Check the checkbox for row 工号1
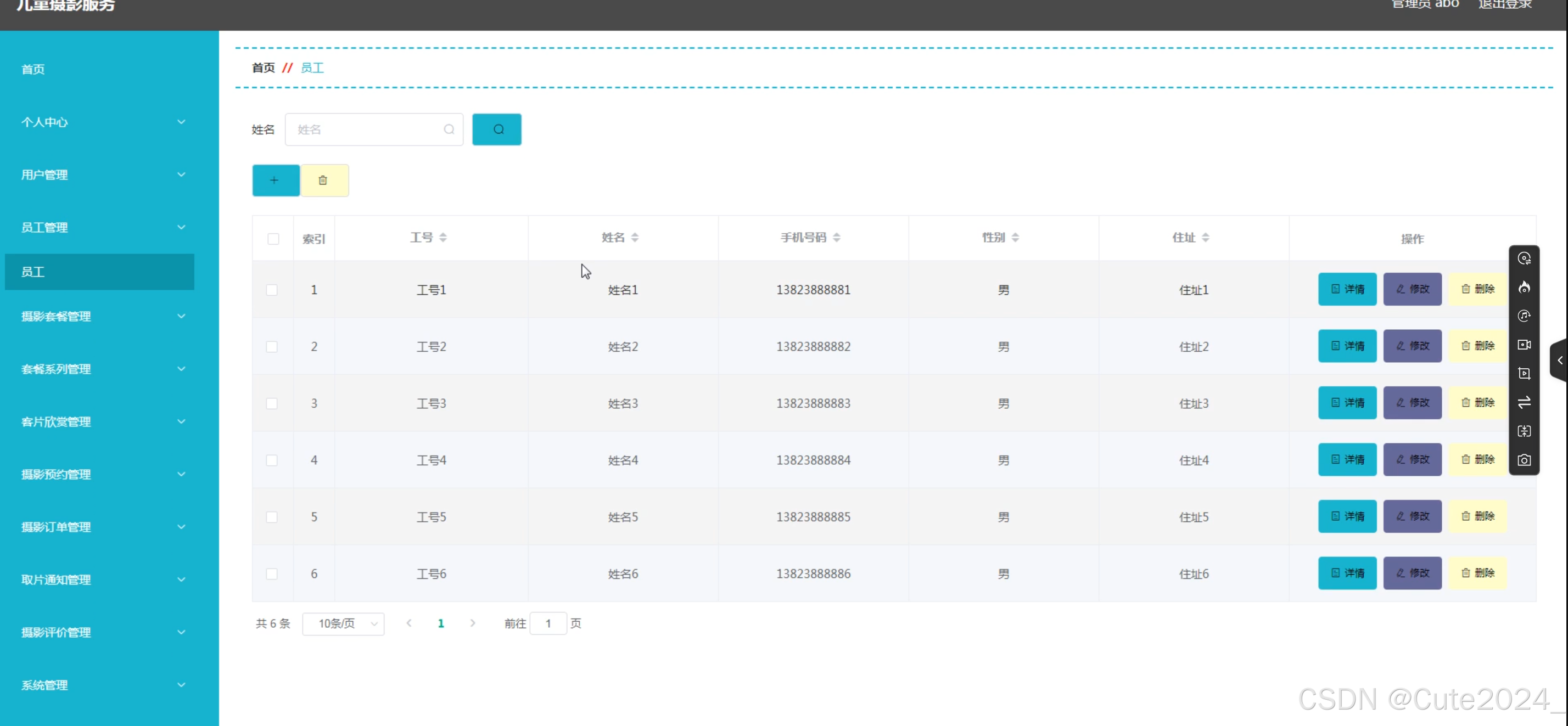 [x=272, y=290]
